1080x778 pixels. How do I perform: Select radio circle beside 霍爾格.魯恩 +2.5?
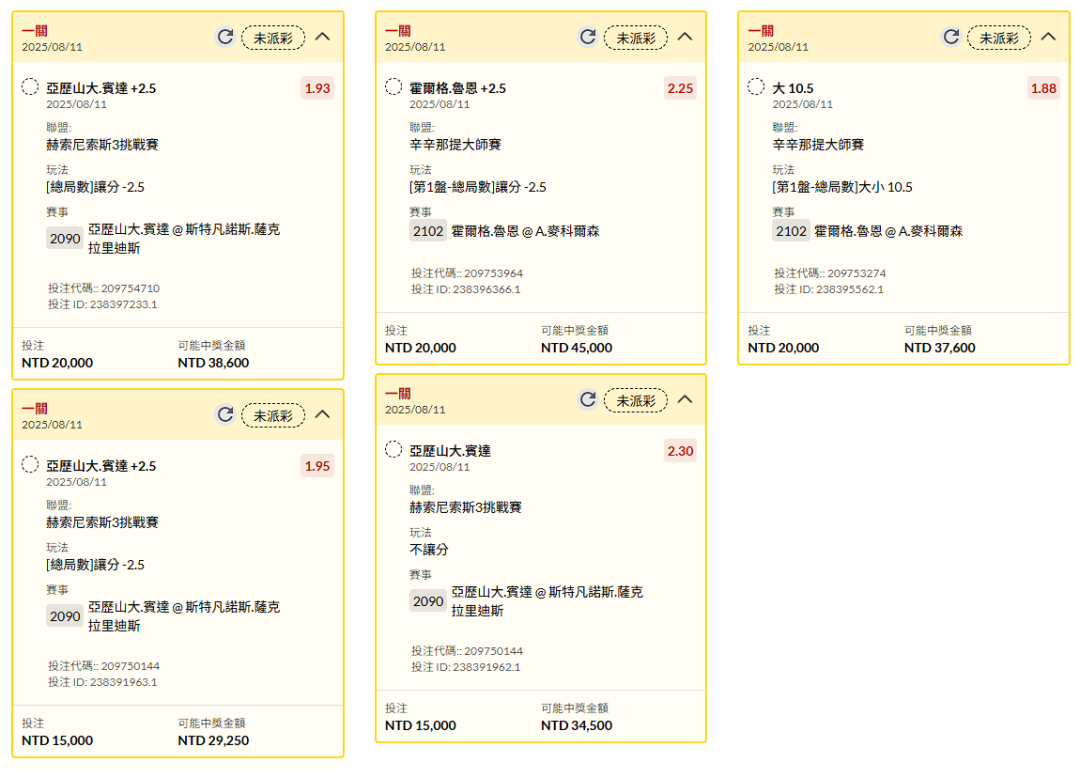point(393,87)
